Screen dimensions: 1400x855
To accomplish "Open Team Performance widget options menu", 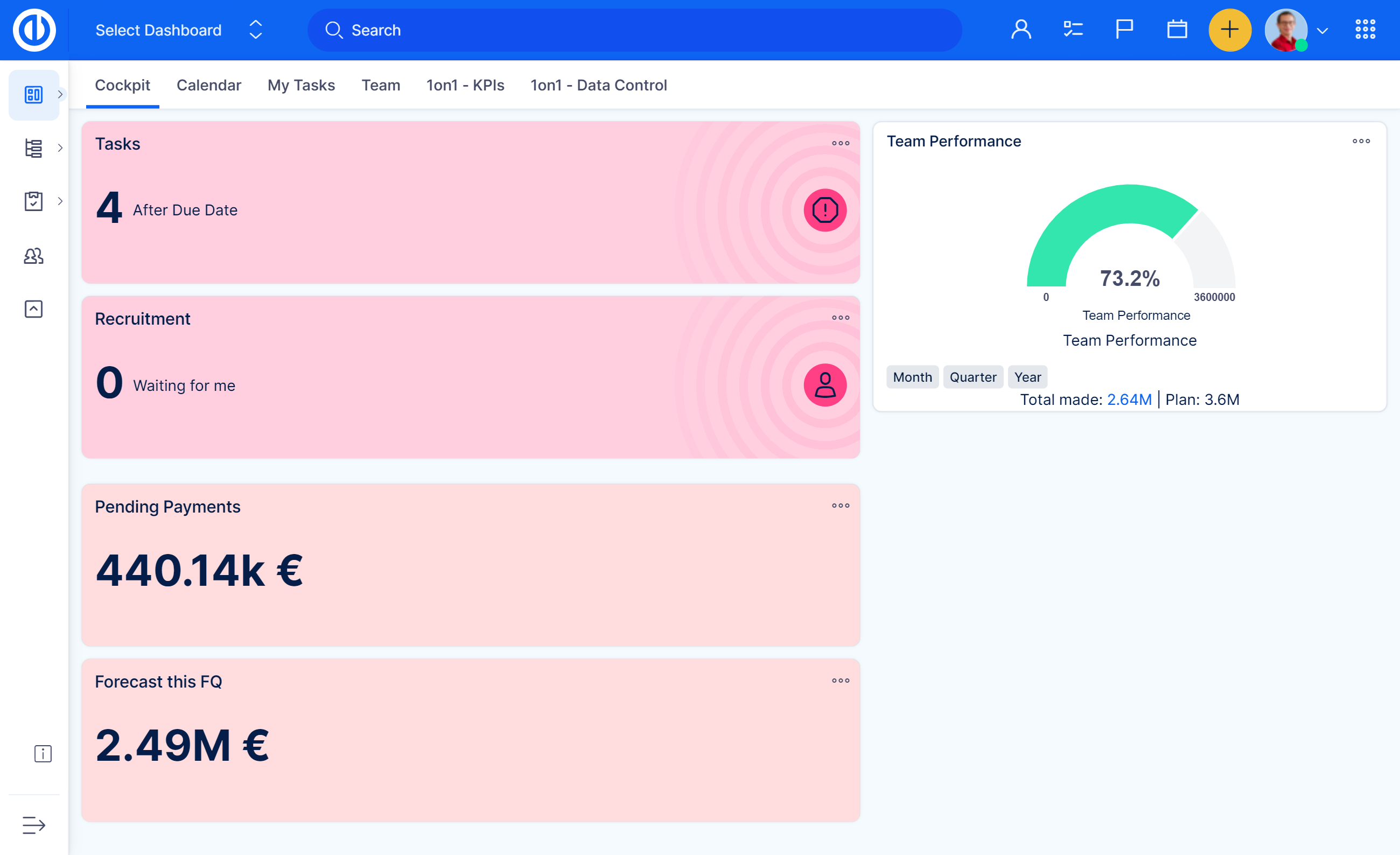I will pos(1361,141).
